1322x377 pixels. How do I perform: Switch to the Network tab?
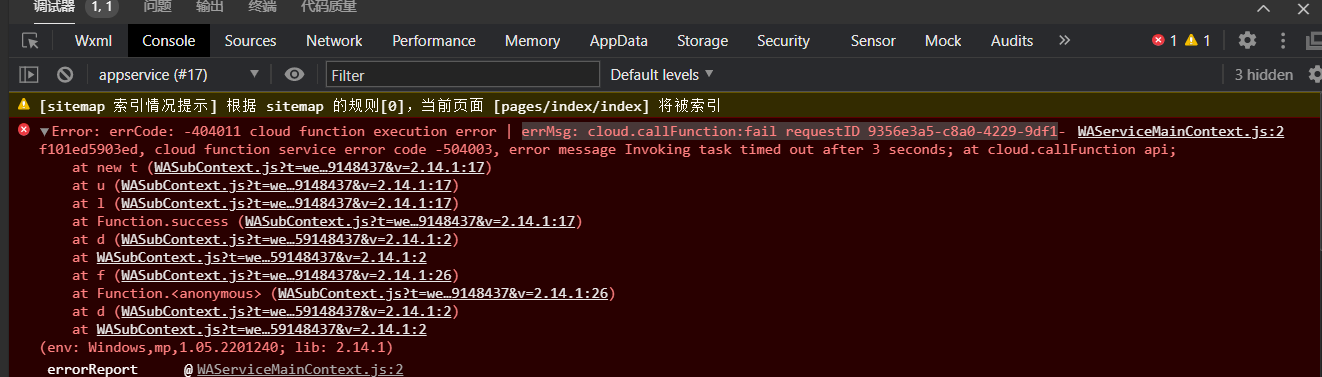[334, 41]
